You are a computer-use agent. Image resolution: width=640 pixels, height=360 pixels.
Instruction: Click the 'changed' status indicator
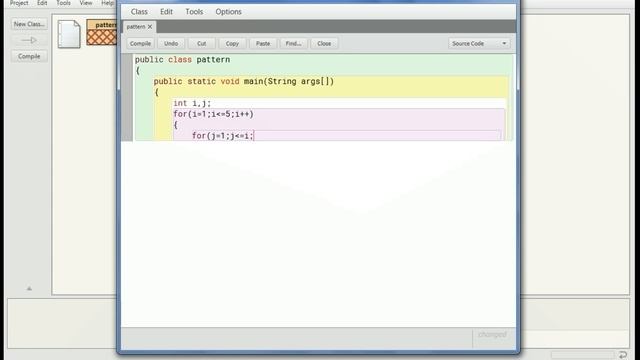(493, 335)
